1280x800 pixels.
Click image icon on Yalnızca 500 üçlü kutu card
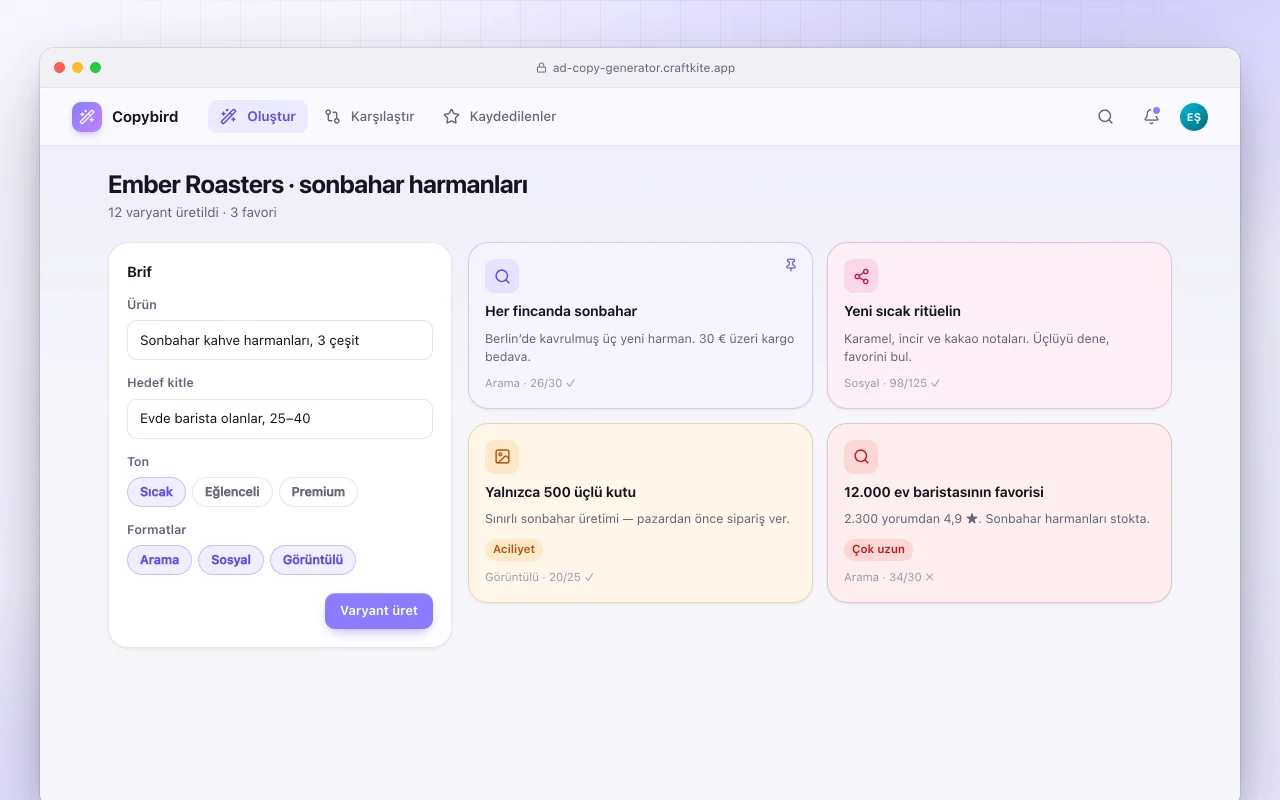[502, 457]
